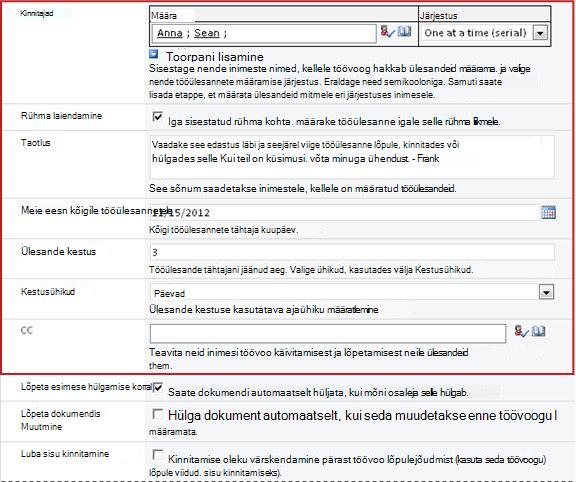This screenshot has height=482, width=576.
Task: Open the Järjestus order dropdown arrow
Action: tap(540, 33)
